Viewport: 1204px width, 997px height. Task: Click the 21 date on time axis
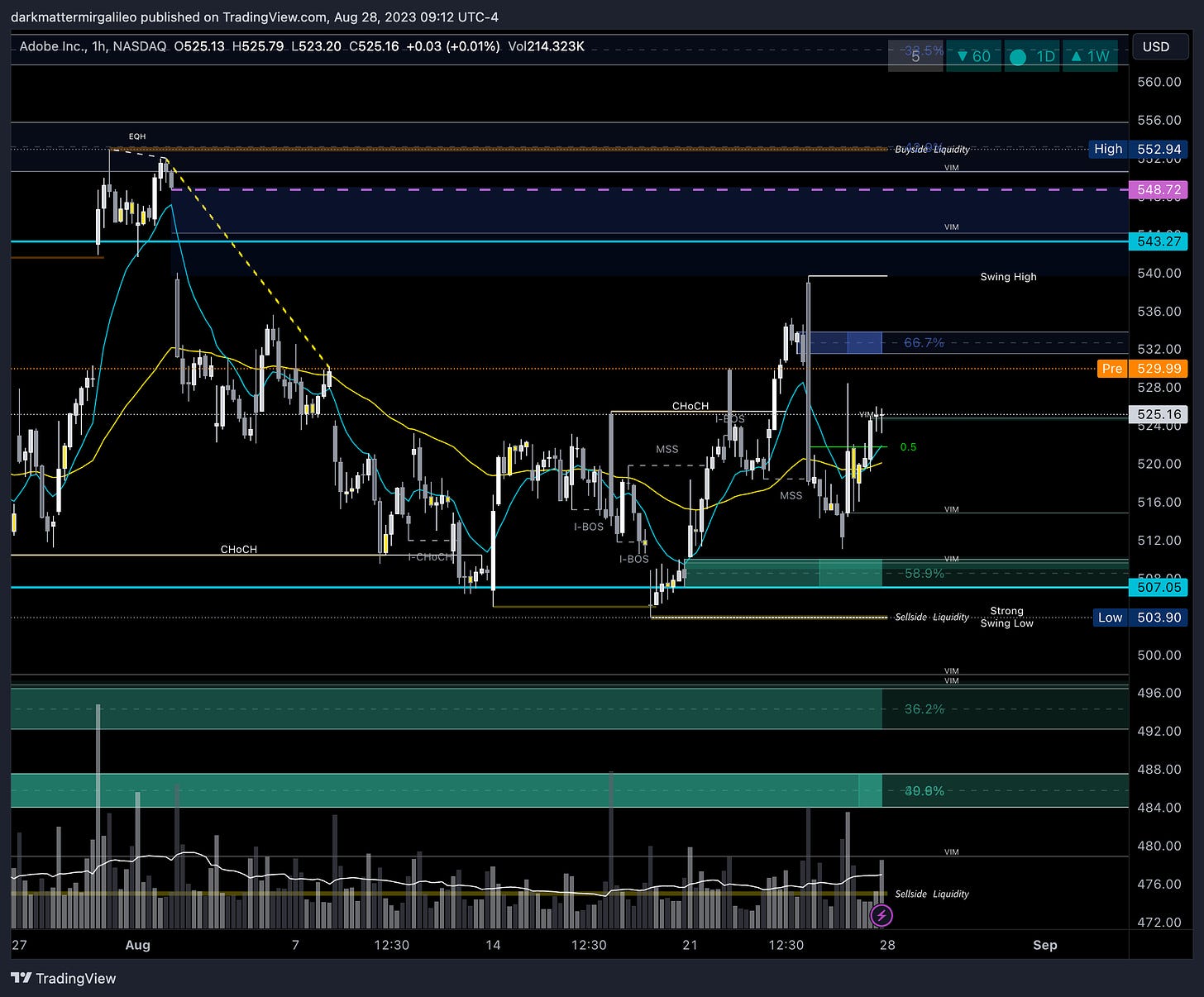click(x=690, y=945)
